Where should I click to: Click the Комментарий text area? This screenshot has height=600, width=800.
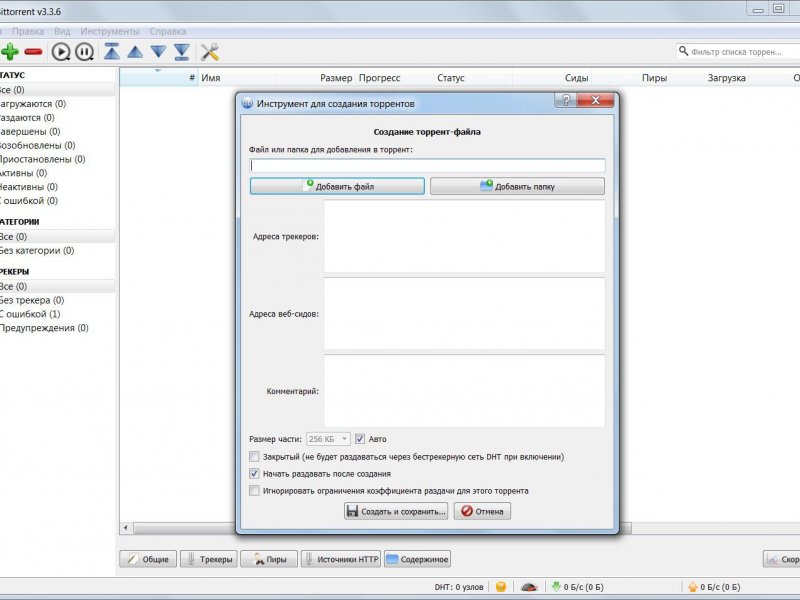pos(464,391)
